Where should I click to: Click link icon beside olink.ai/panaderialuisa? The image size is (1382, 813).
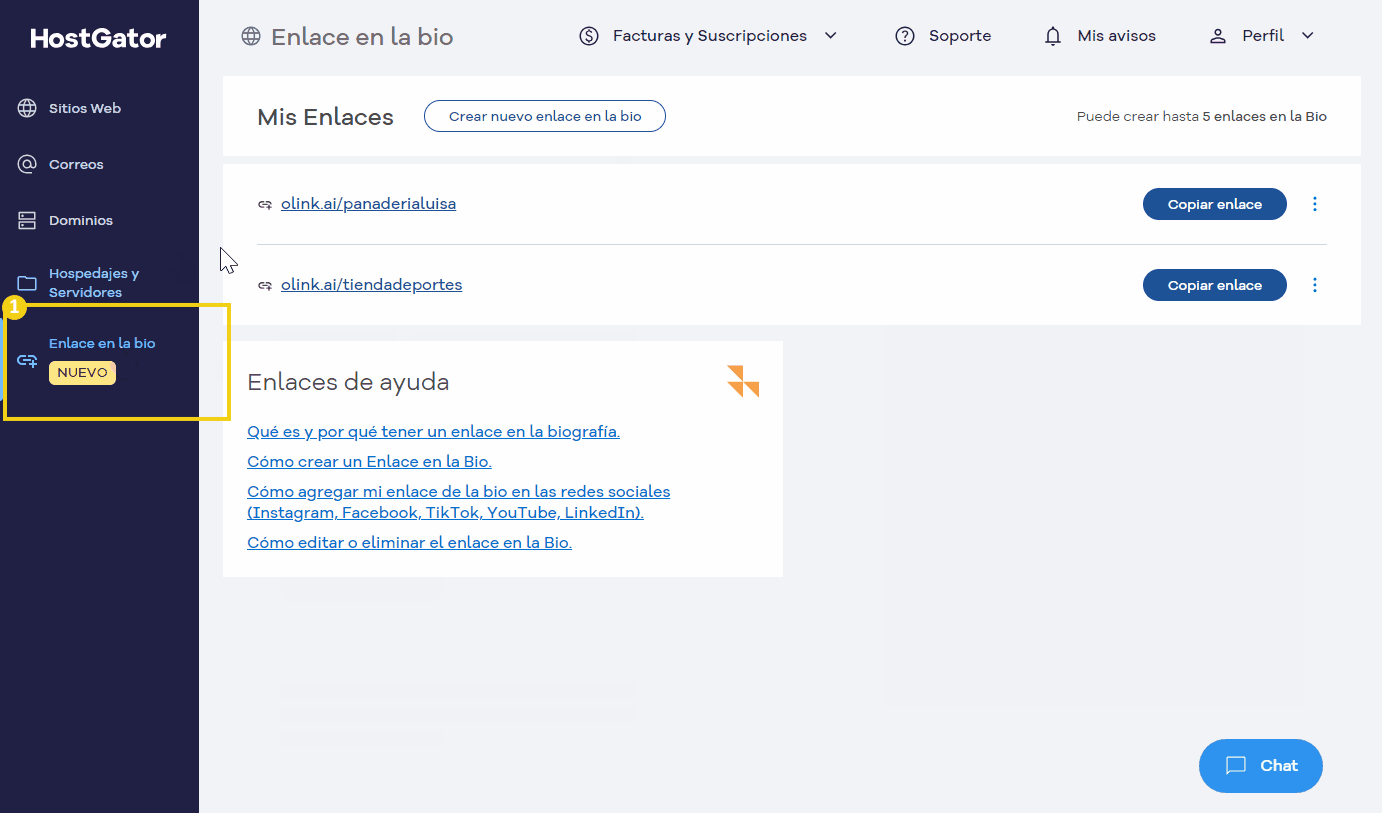(x=265, y=204)
